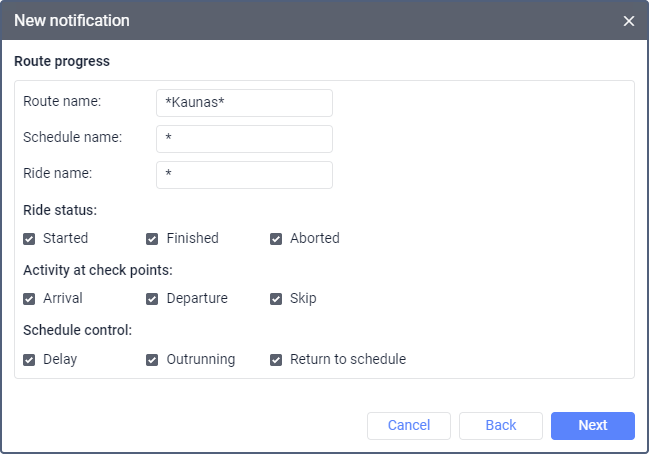Image resolution: width=649 pixels, height=454 pixels.
Task: Toggle the Finished ride status checkbox
Action: click(x=153, y=239)
